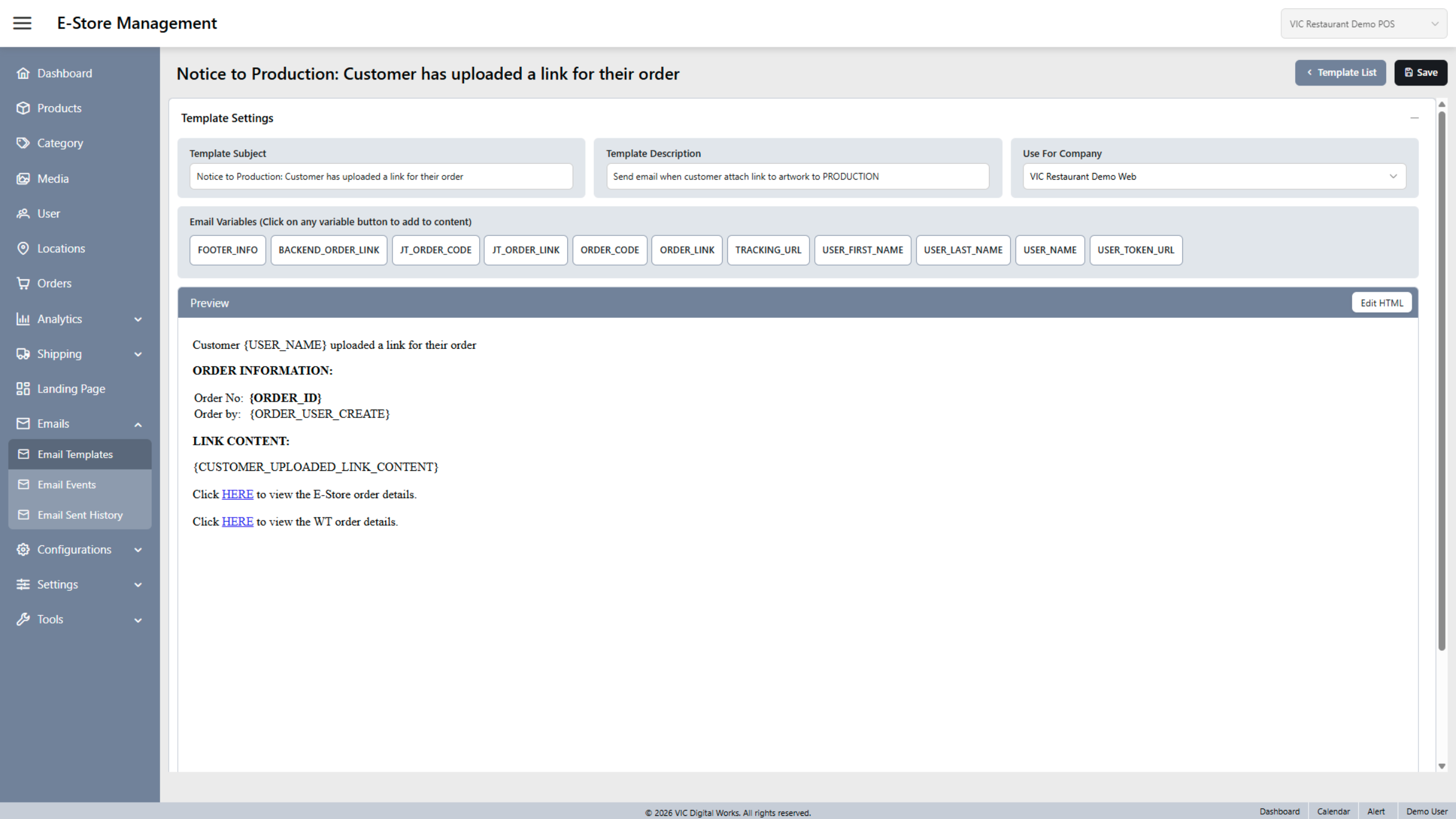The height and width of the screenshot is (819, 1456).
Task: Click the first HERE link in preview
Action: point(237,494)
